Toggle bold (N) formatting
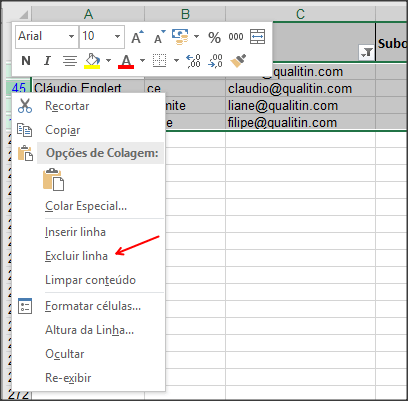The width and height of the screenshot is (408, 401). [26, 61]
